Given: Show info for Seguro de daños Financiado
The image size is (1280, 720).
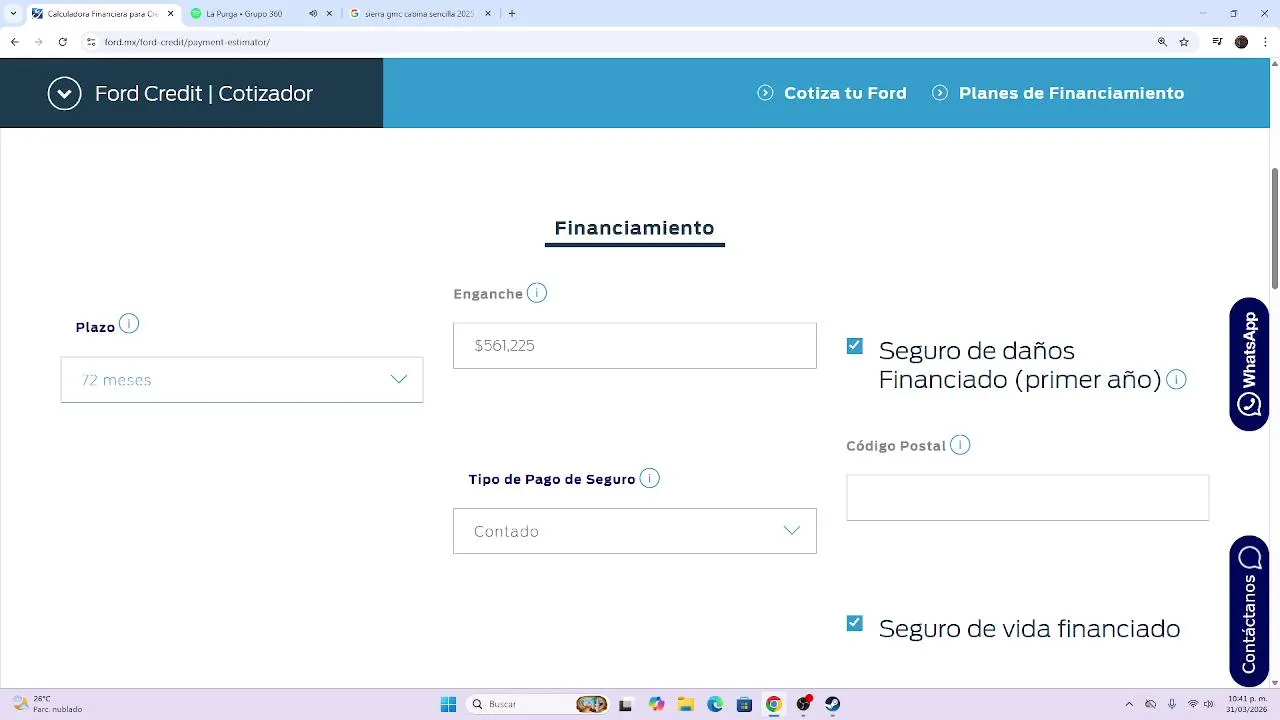Looking at the screenshot, I should (1176, 380).
